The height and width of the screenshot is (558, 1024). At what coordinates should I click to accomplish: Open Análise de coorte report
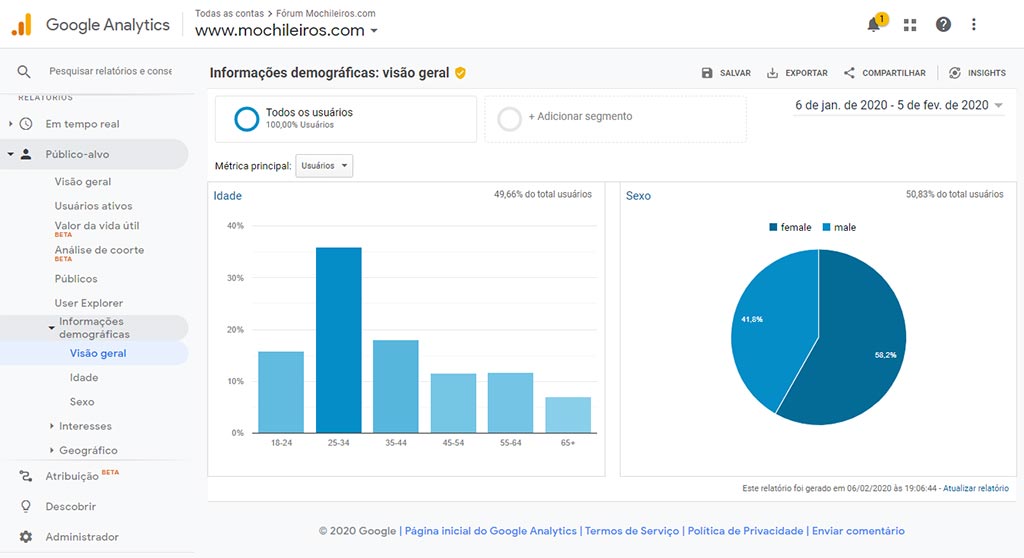tap(99, 250)
